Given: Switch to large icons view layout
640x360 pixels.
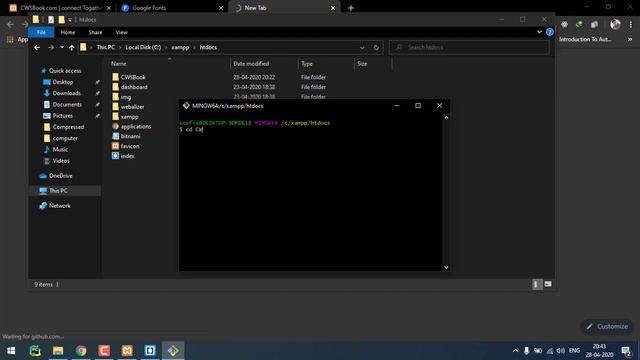Looking at the screenshot, I should pos(548,284).
